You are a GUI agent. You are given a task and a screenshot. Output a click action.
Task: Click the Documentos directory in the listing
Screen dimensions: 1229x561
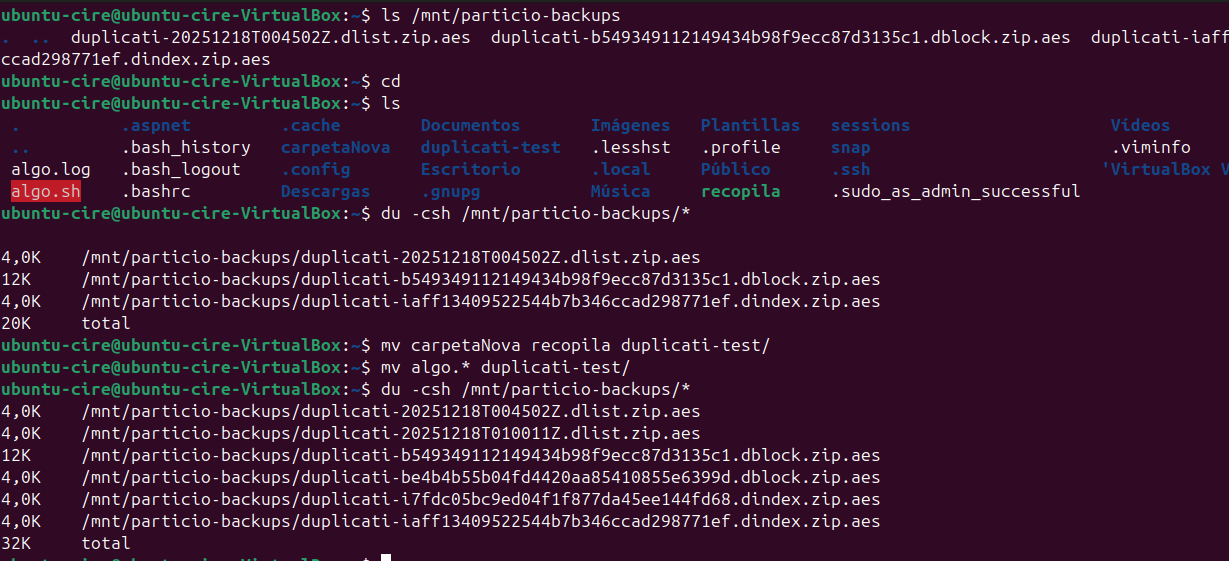[x=470, y=125]
